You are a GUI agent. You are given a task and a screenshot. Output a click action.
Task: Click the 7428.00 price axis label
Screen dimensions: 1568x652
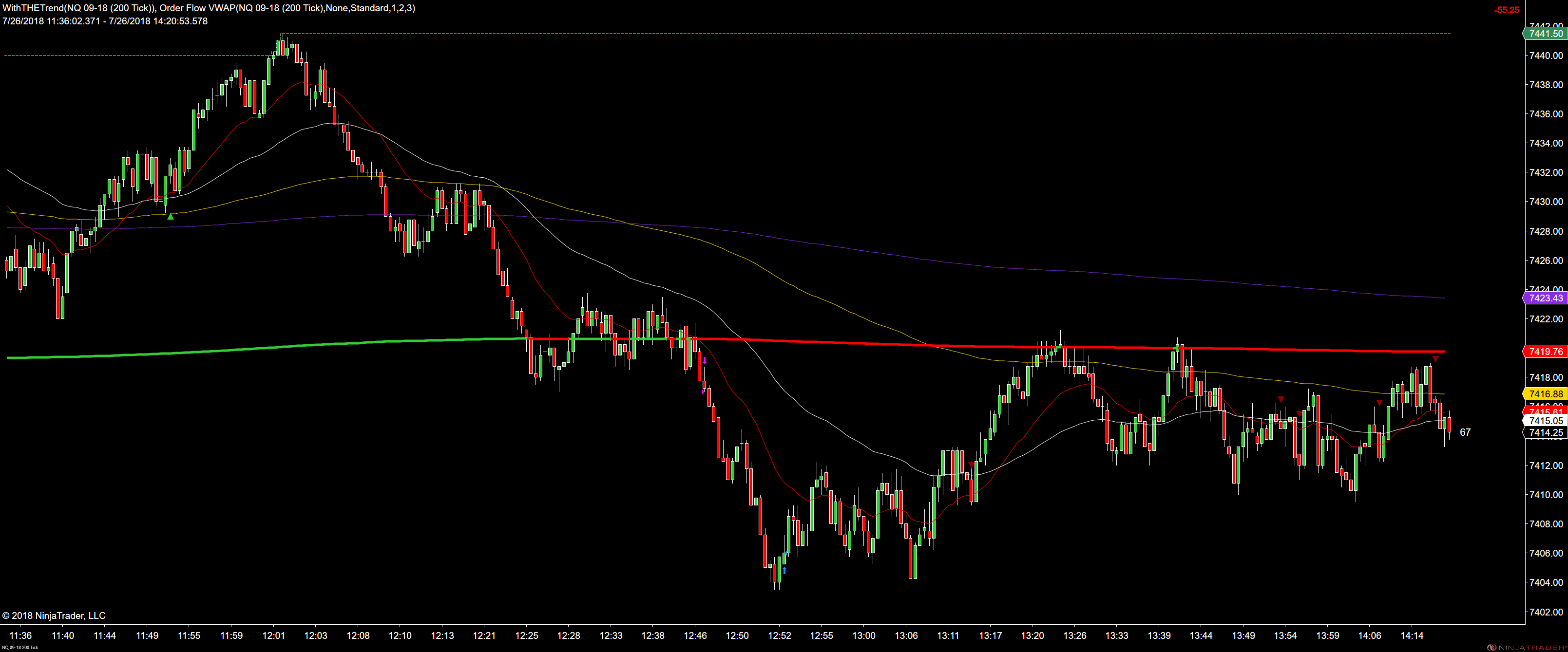pos(1546,231)
